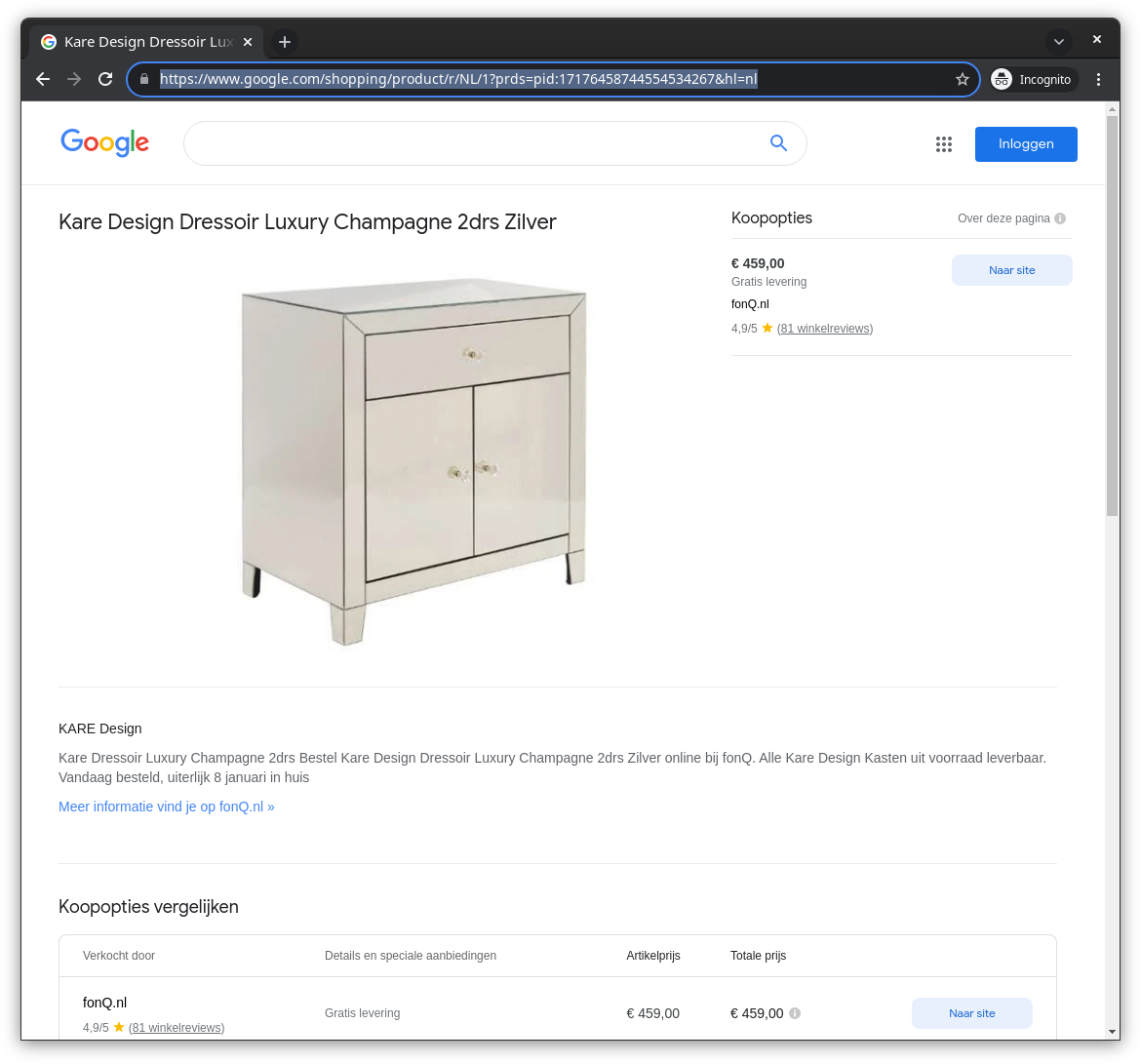This screenshot has width=1141, height=1064.
Task: Click the star icon in the fonQ.nl table row
Action: [x=119, y=1027]
